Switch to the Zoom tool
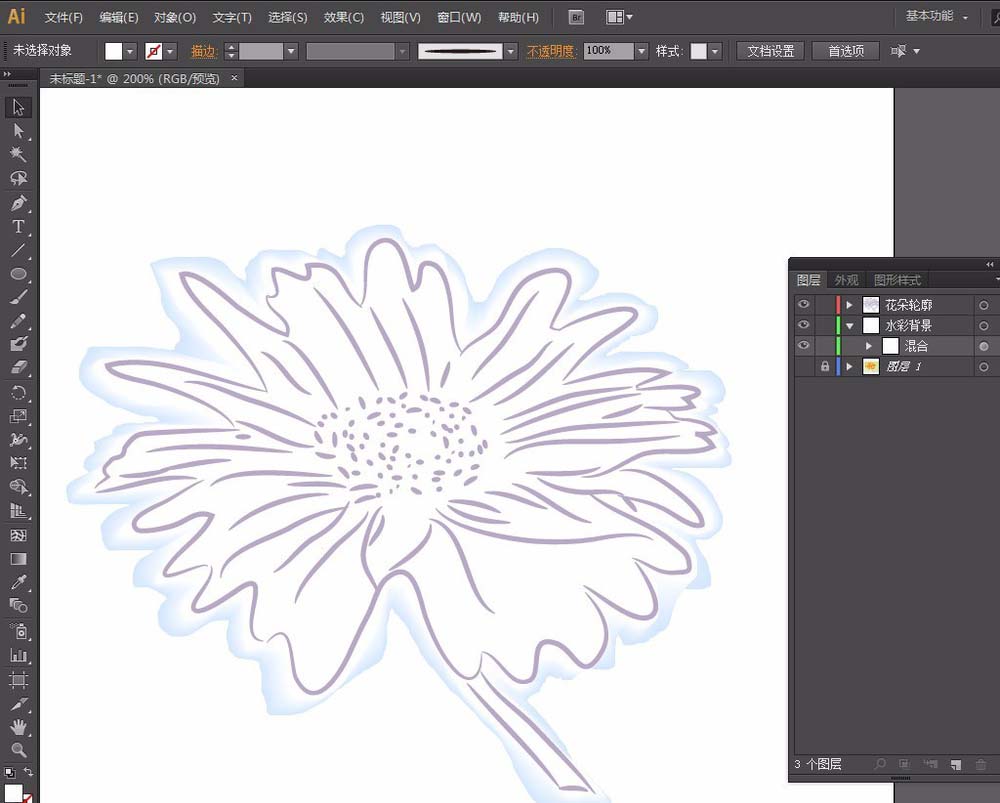1000x803 pixels. [x=18, y=749]
